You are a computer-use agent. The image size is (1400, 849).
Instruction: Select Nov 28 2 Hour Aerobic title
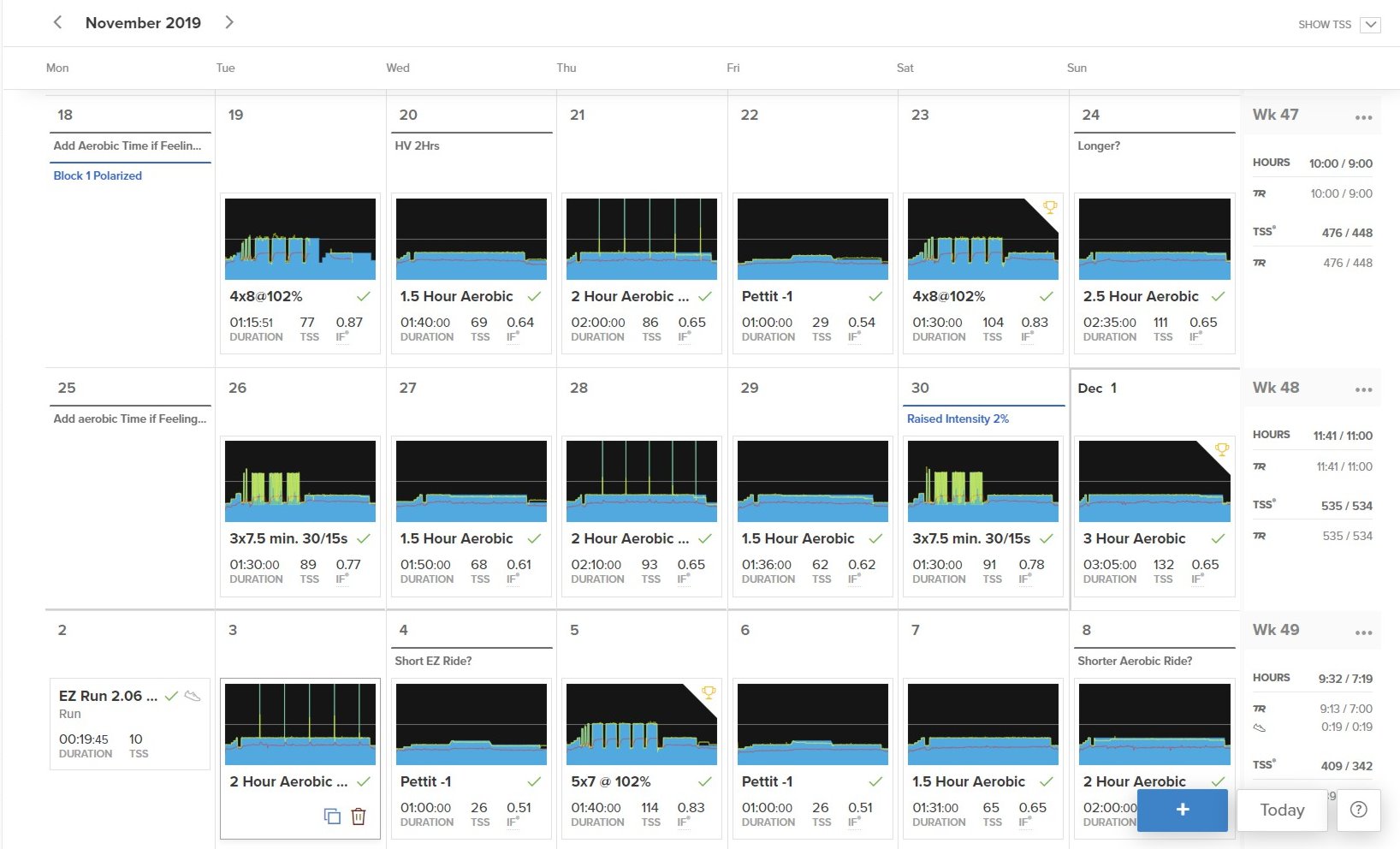[630, 538]
